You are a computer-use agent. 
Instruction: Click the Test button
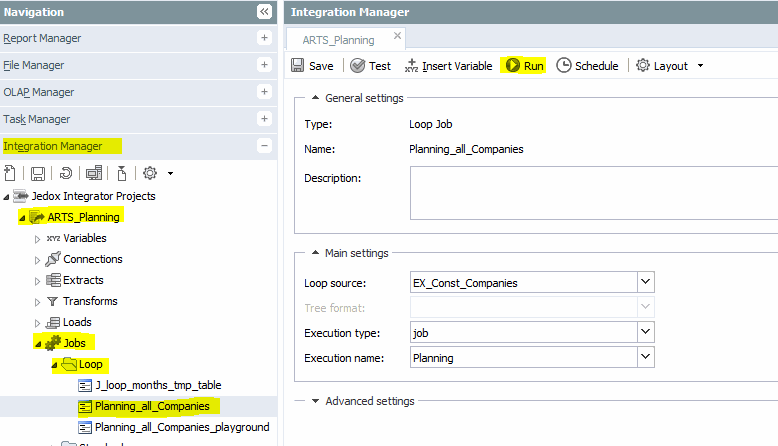point(370,65)
